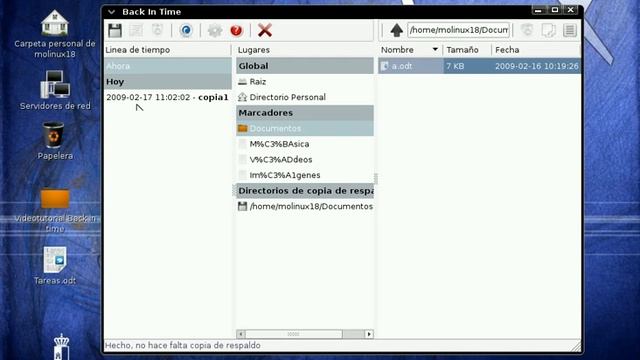Open 'Servidores de red' desktop icon
Viewport: 640px width, 360px height.
point(55,91)
